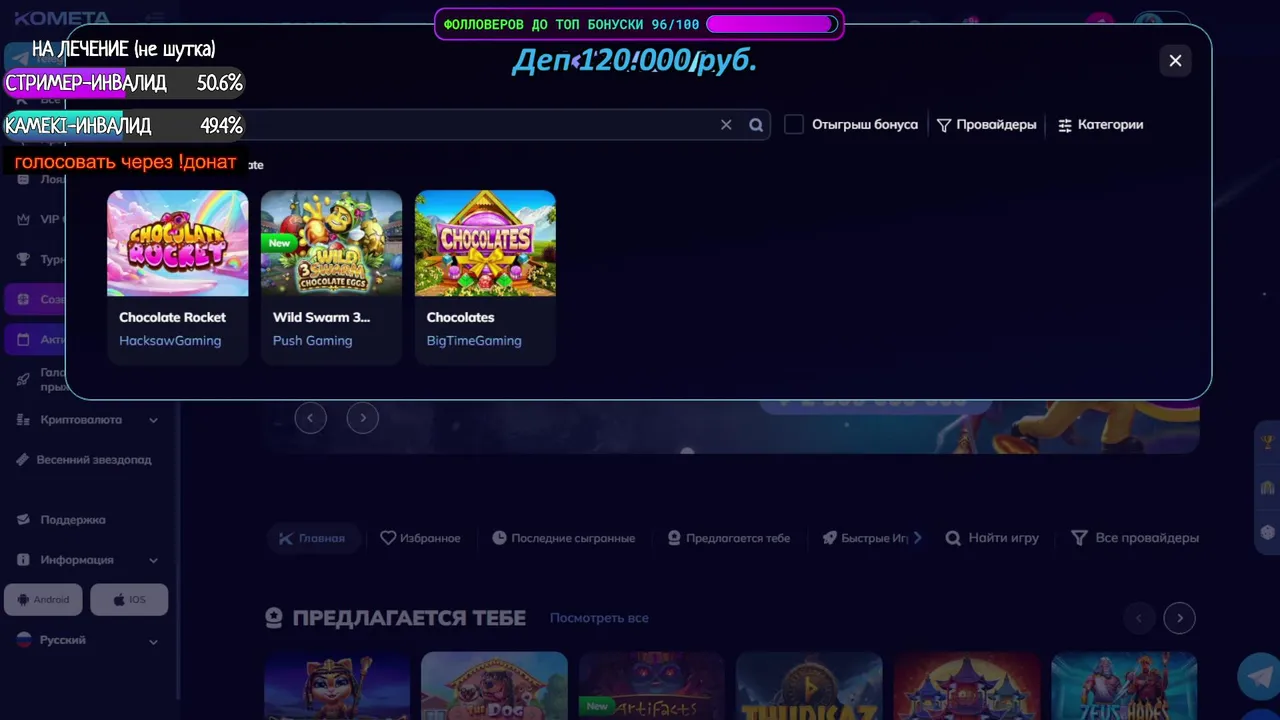
Task: Open the Dog House game card
Action: pyautogui.click(x=494, y=686)
